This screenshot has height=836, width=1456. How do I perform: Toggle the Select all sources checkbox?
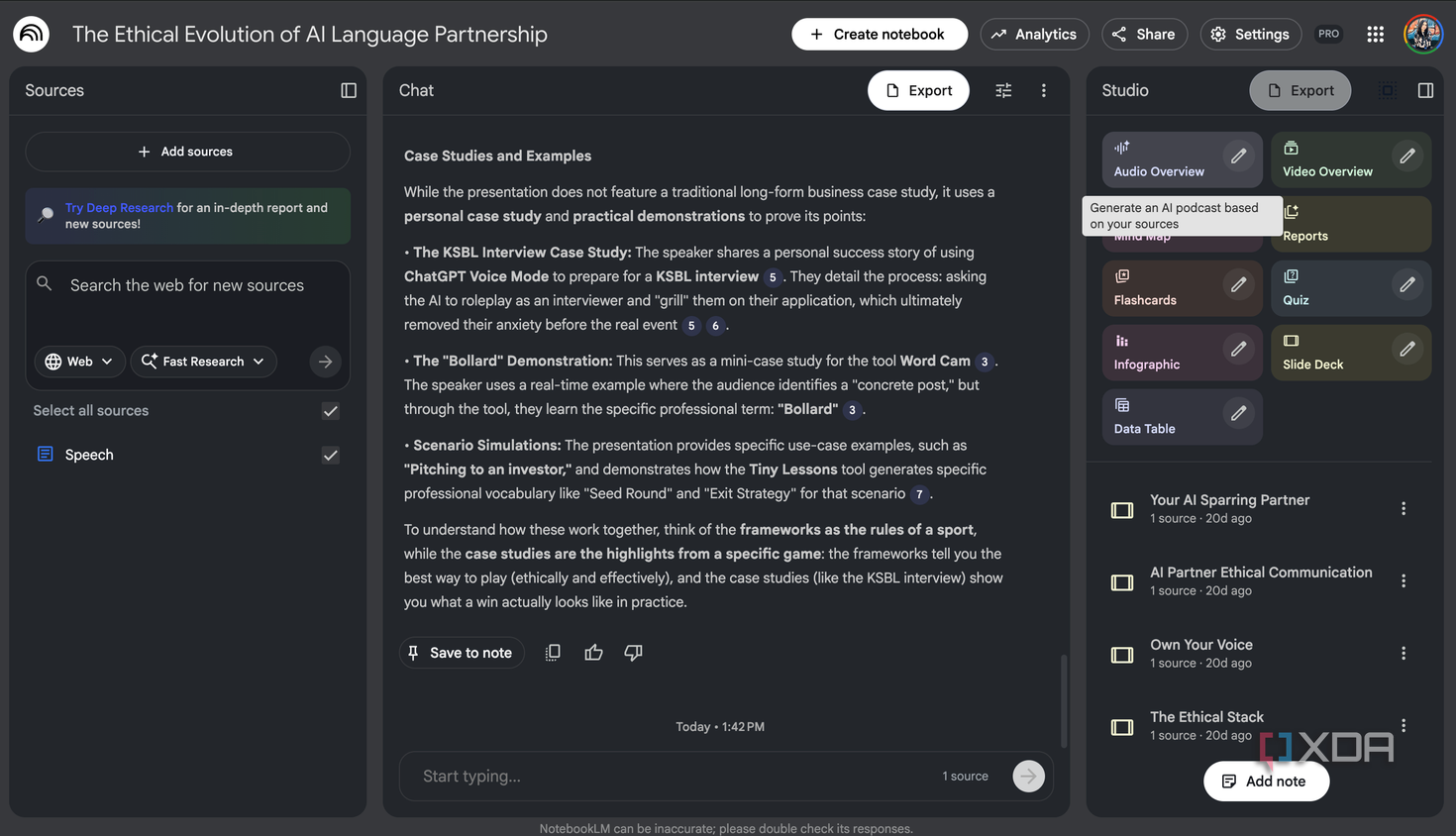click(x=330, y=410)
